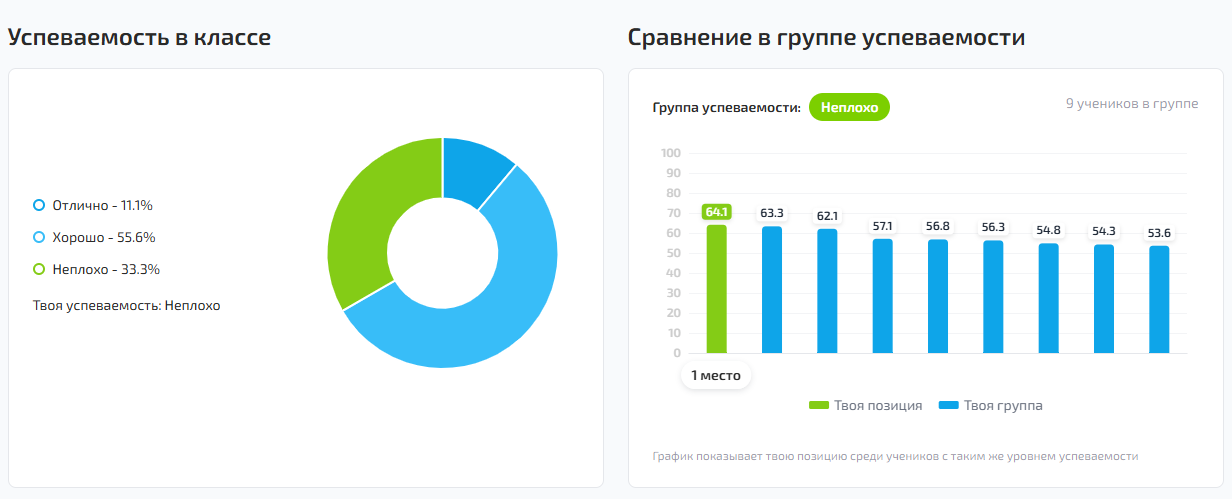Viewport: 1232px width, 499px height.
Task: Click the bar showing 56.8
Action: point(938,297)
